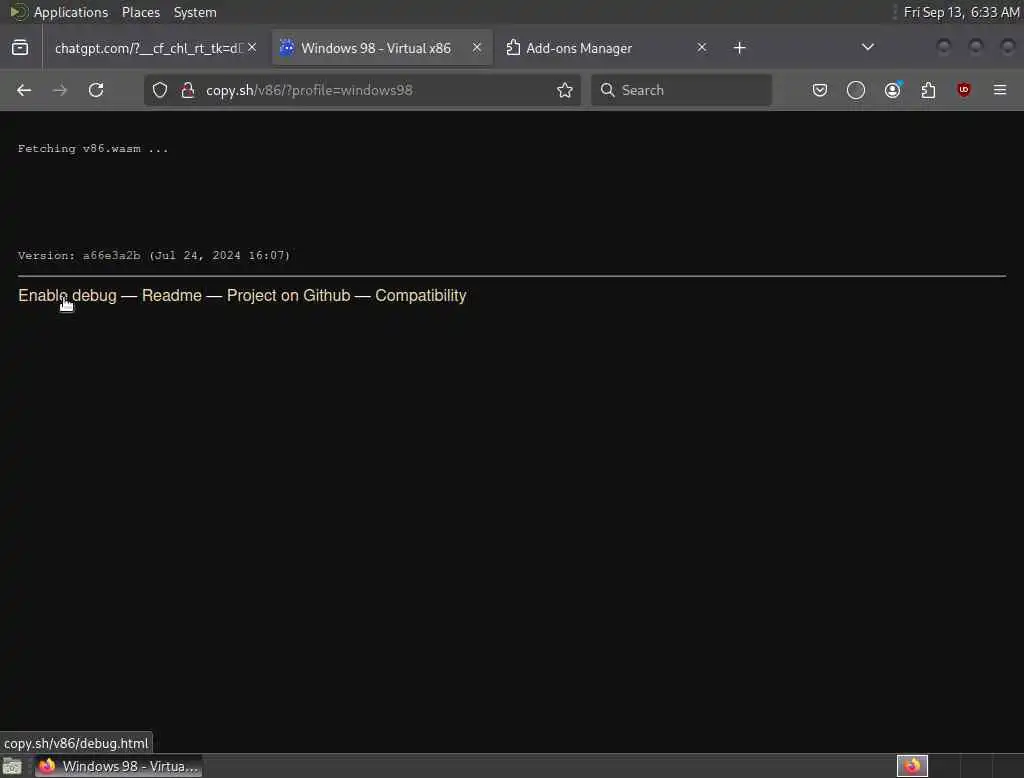This screenshot has height=778, width=1024.
Task: Open the Firefox hamburger application menu
Action: [x=1000, y=90]
